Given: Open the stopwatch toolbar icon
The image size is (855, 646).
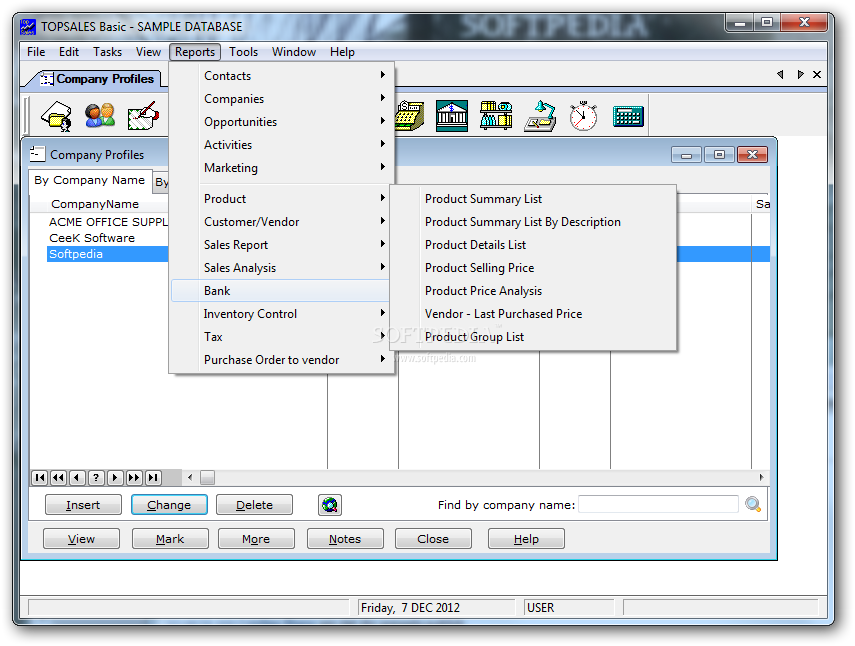Looking at the screenshot, I should tap(583, 116).
